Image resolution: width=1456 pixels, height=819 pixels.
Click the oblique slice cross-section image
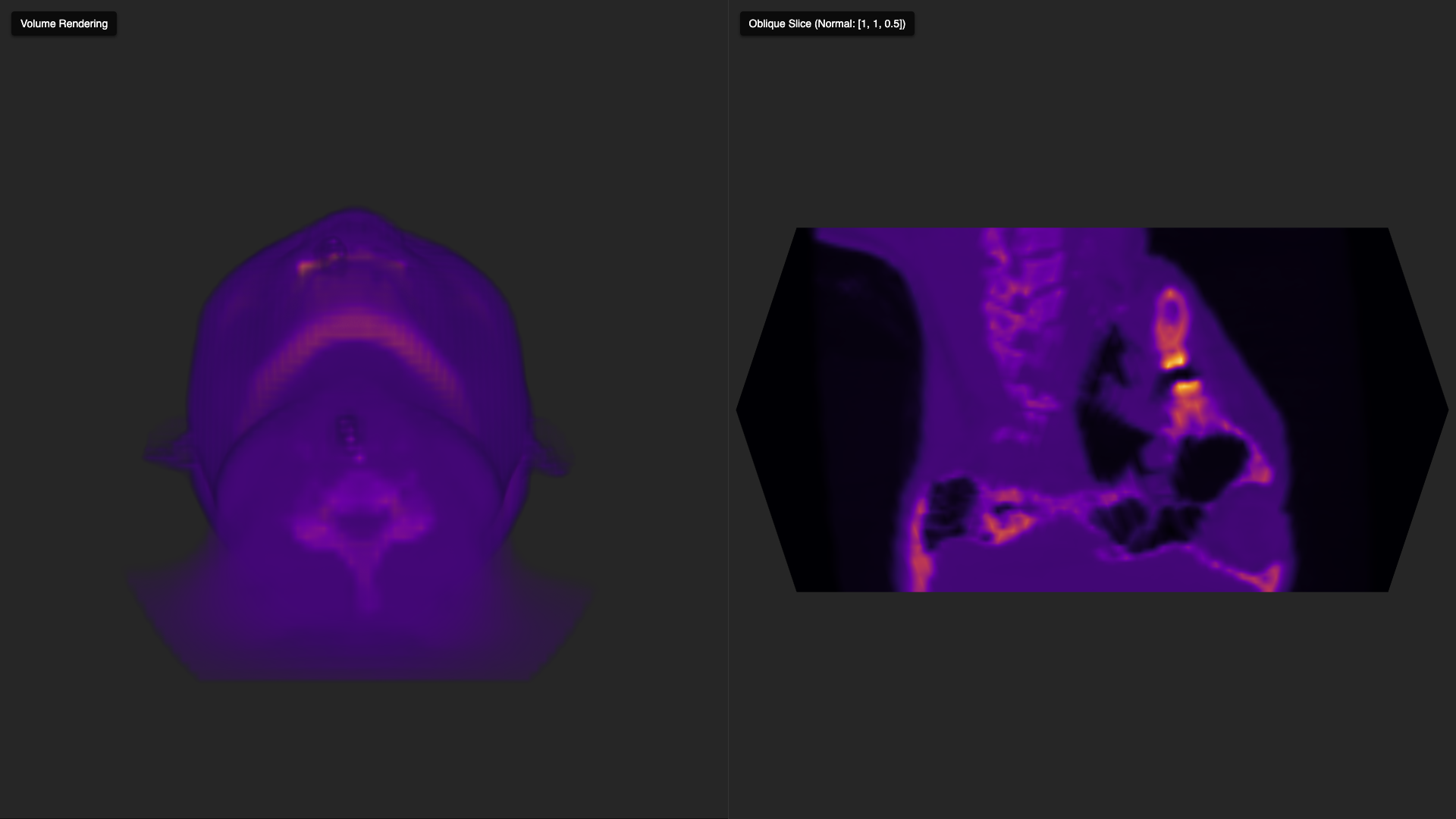(1092, 409)
